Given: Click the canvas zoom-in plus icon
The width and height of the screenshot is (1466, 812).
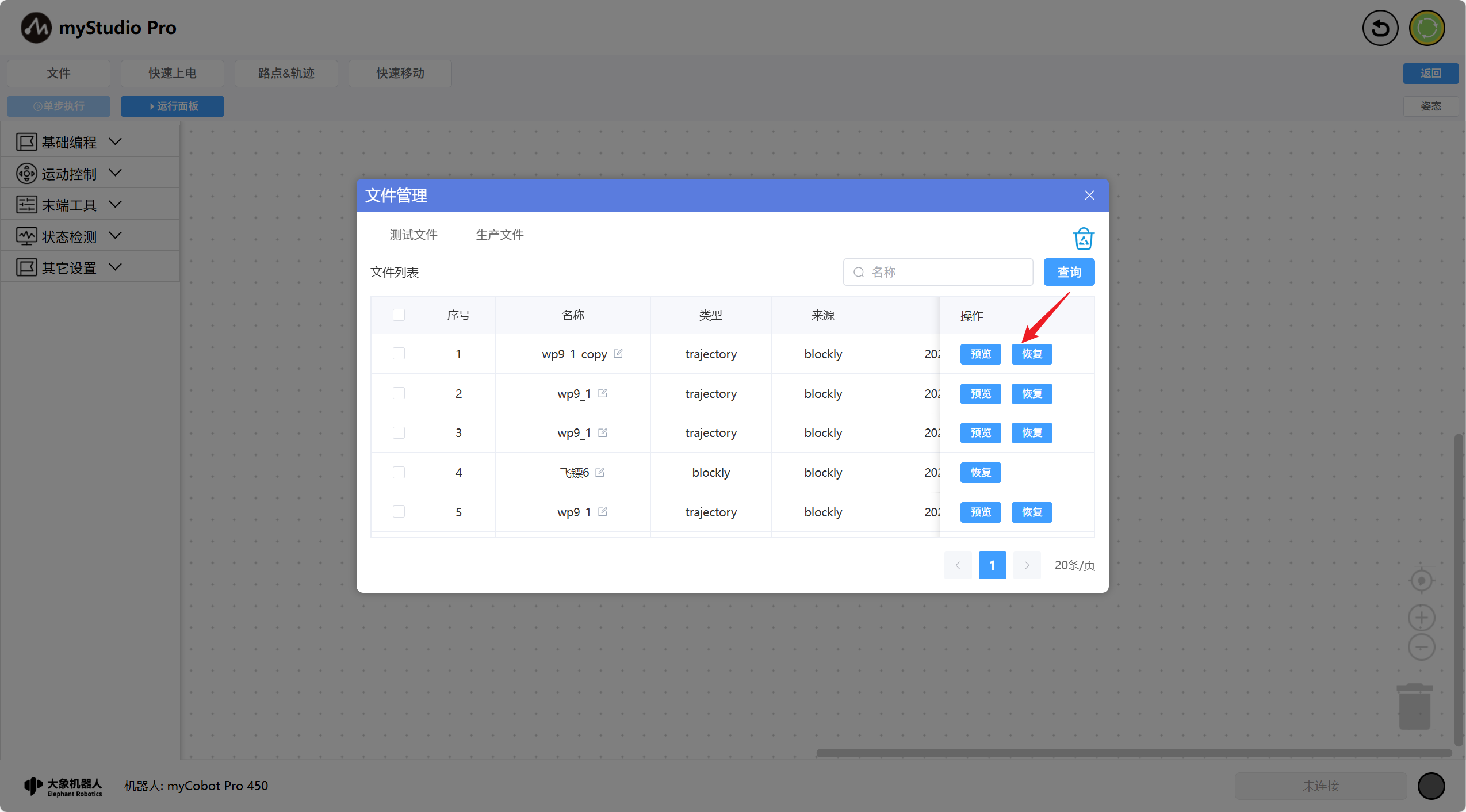Looking at the screenshot, I should [x=1421, y=618].
